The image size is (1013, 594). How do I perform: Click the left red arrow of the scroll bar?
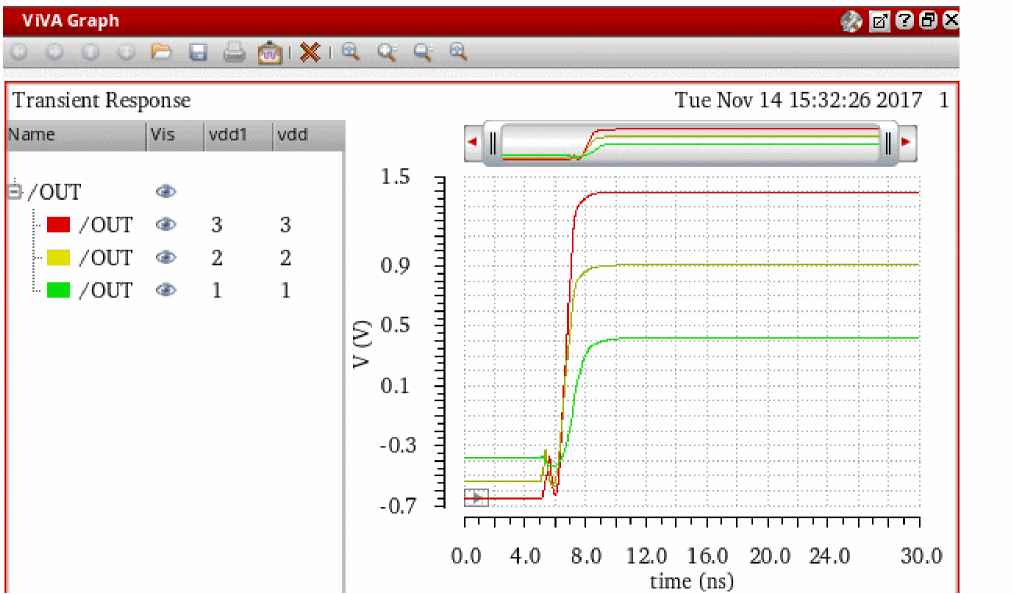pos(472,143)
